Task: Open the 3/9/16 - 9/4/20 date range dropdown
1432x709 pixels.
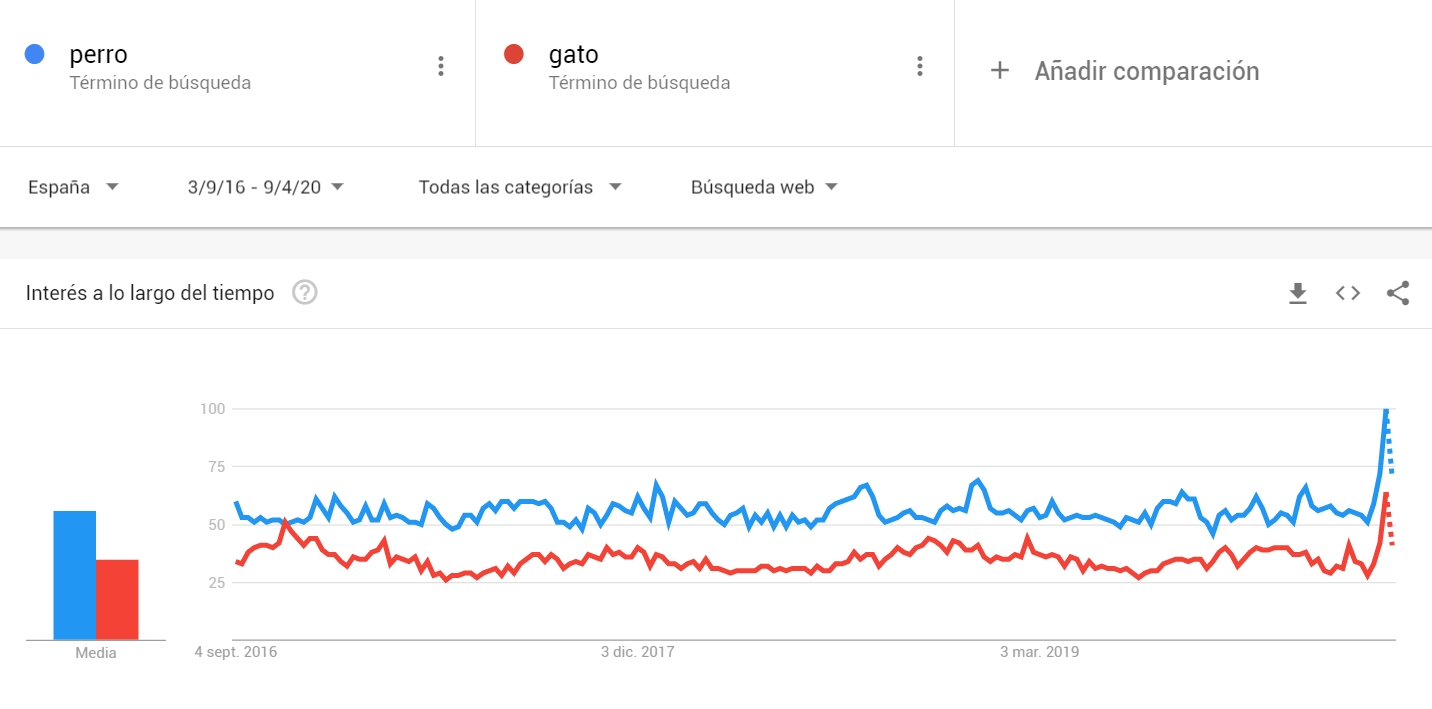Action: [266, 187]
